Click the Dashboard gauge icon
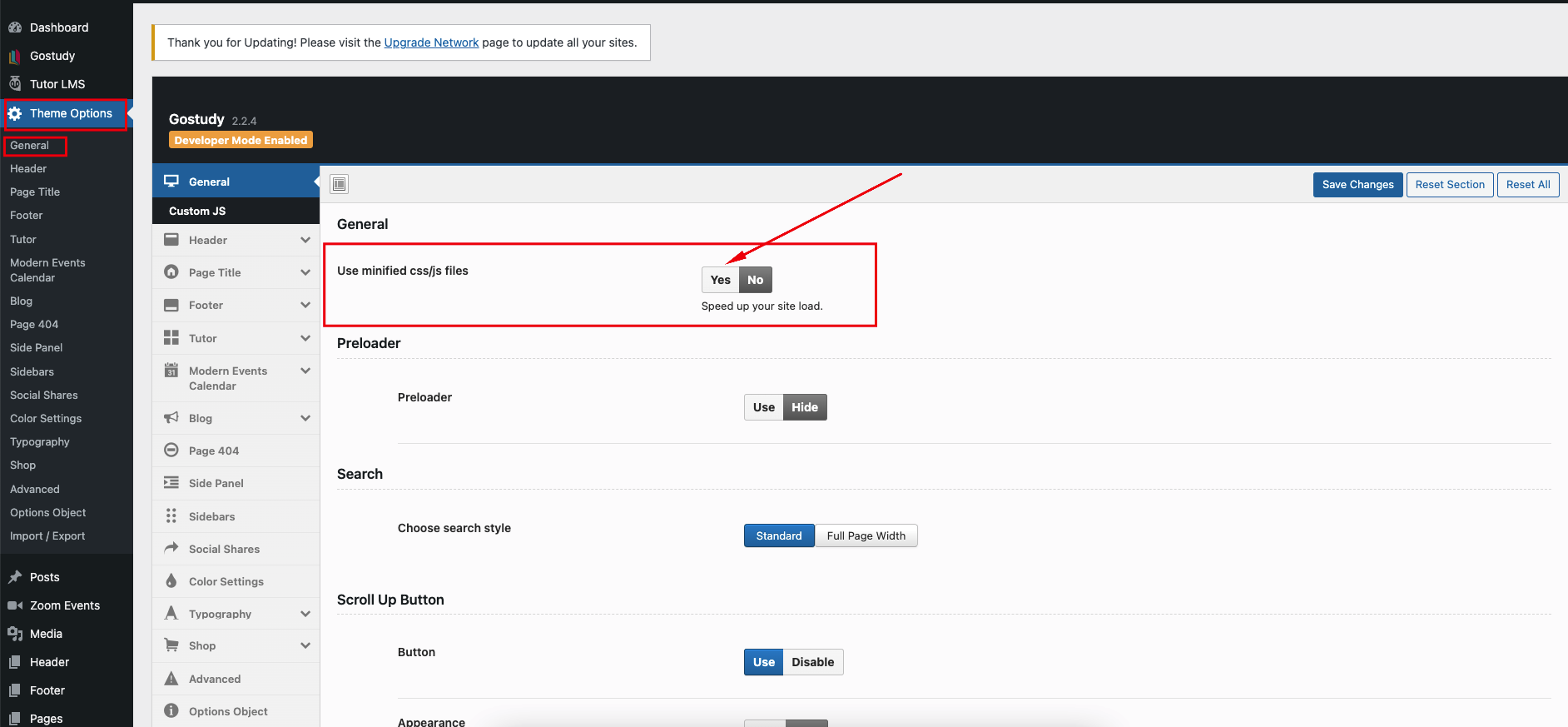This screenshot has width=1568, height=727. pyautogui.click(x=15, y=27)
